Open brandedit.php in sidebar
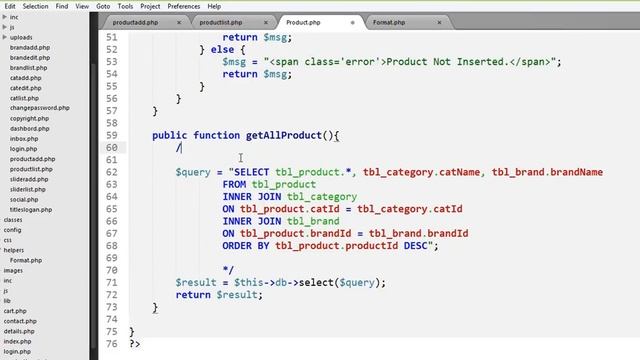Image resolution: width=640 pixels, height=360 pixels. click(30, 58)
